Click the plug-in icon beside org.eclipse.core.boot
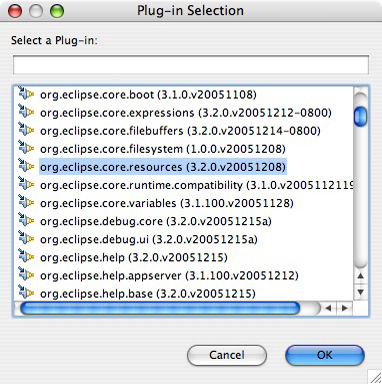Image resolution: width=382 pixels, height=384 pixels. [x=26, y=94]
